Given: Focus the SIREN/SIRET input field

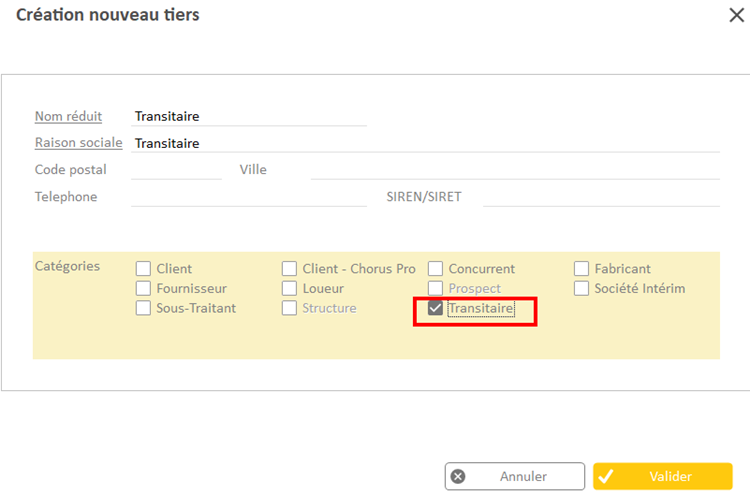Looking at the screenshot, I should coord(600,197).
